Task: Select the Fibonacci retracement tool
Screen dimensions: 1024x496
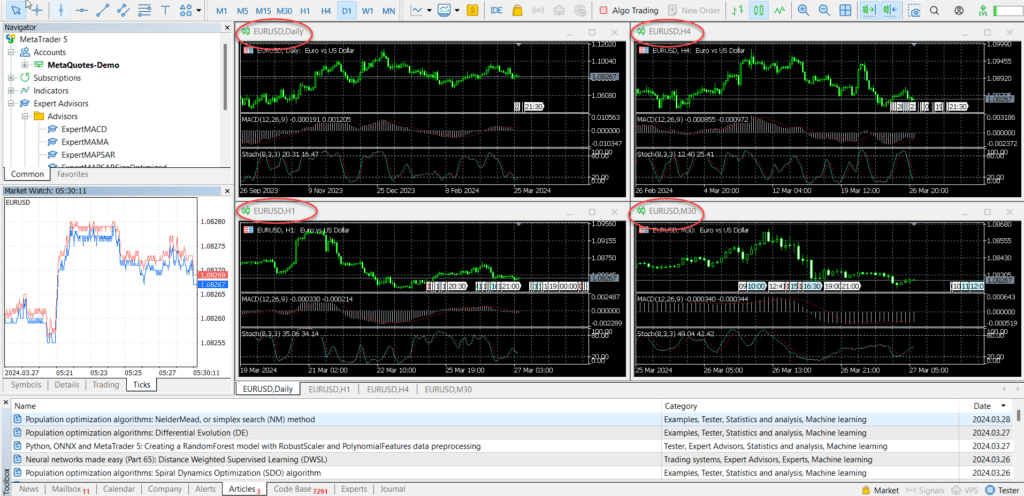Action: (144, 10)
